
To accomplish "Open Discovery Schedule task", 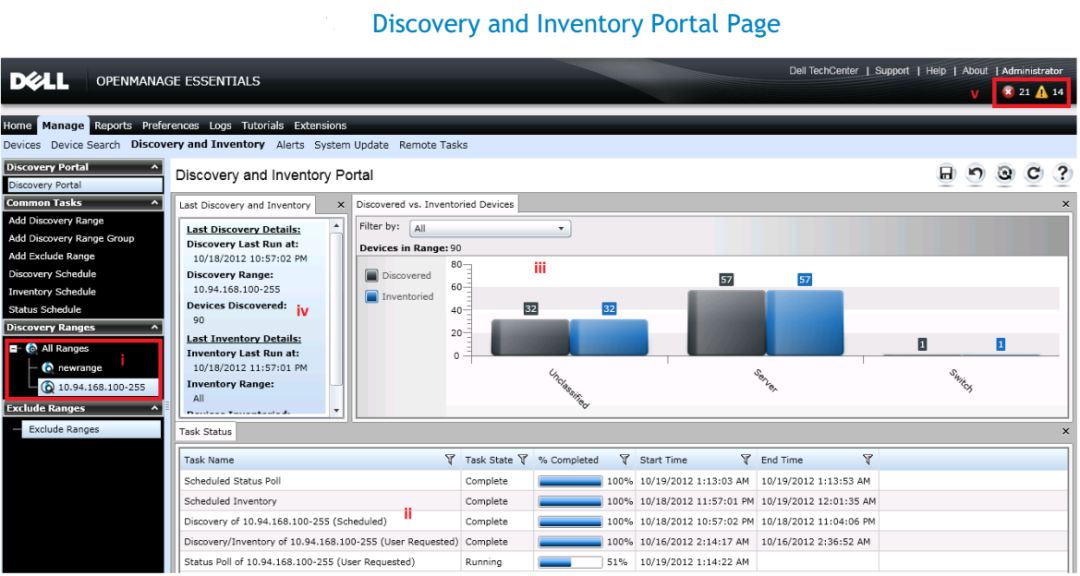I will click(x=52, y=274).
